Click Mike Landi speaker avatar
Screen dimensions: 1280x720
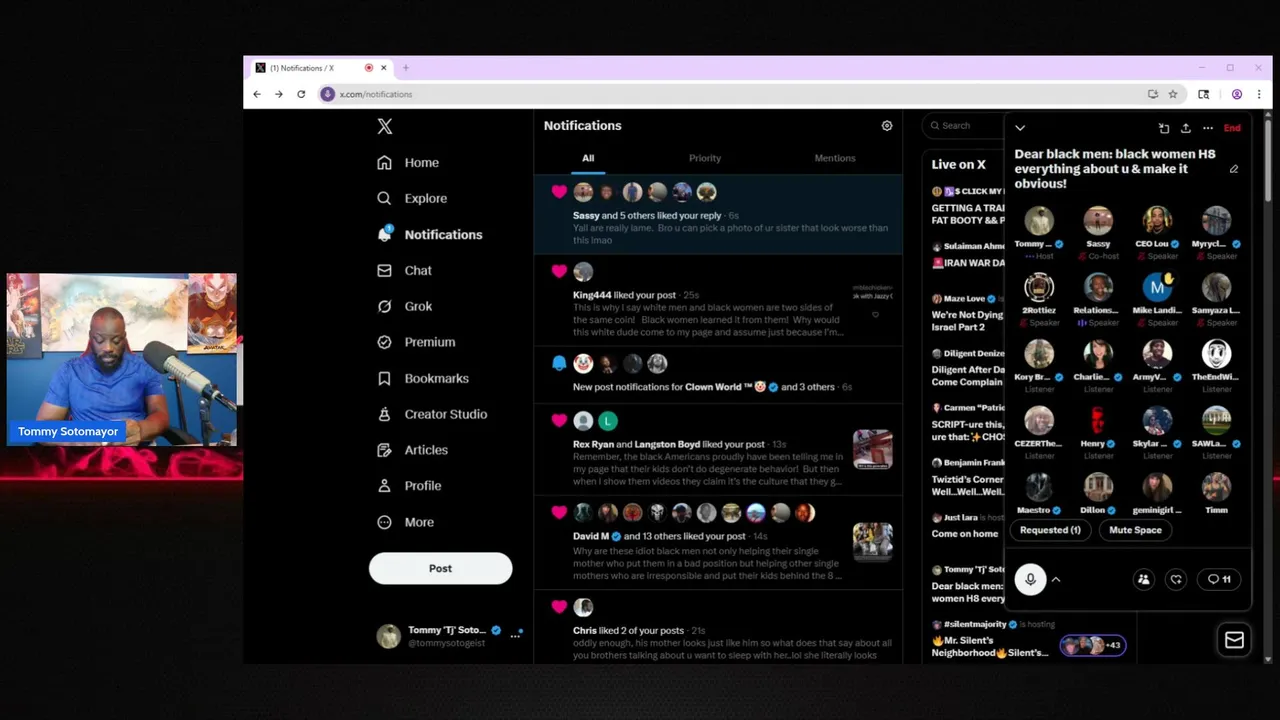[x=1157, y=288]
